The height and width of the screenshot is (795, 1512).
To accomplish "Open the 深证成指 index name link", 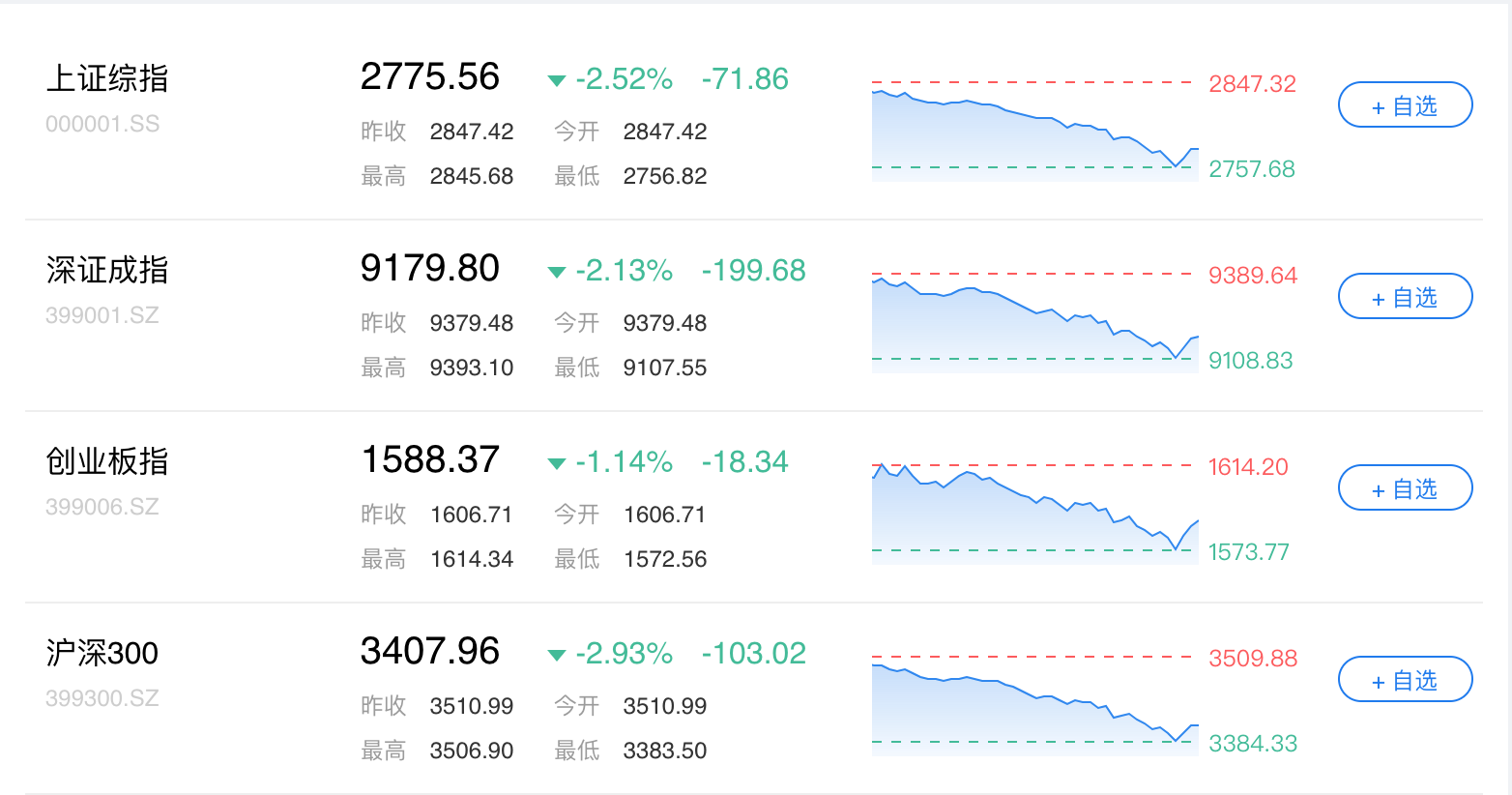I will (x=107, y=270).
